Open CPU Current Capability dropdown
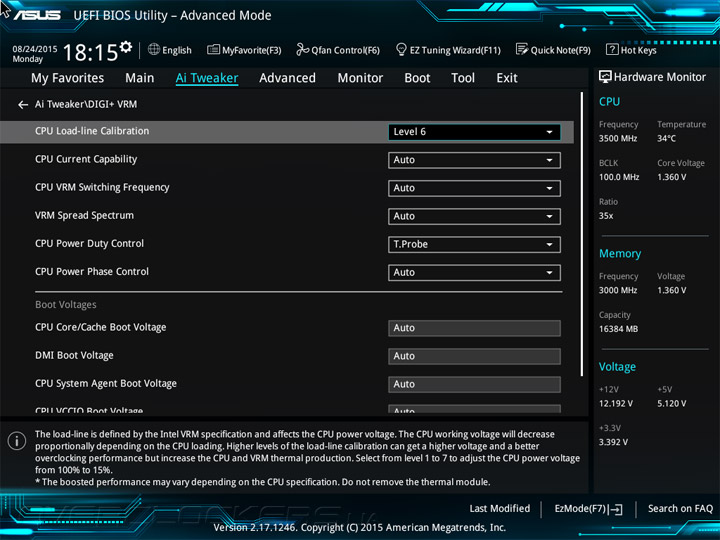 pos(474,160)
